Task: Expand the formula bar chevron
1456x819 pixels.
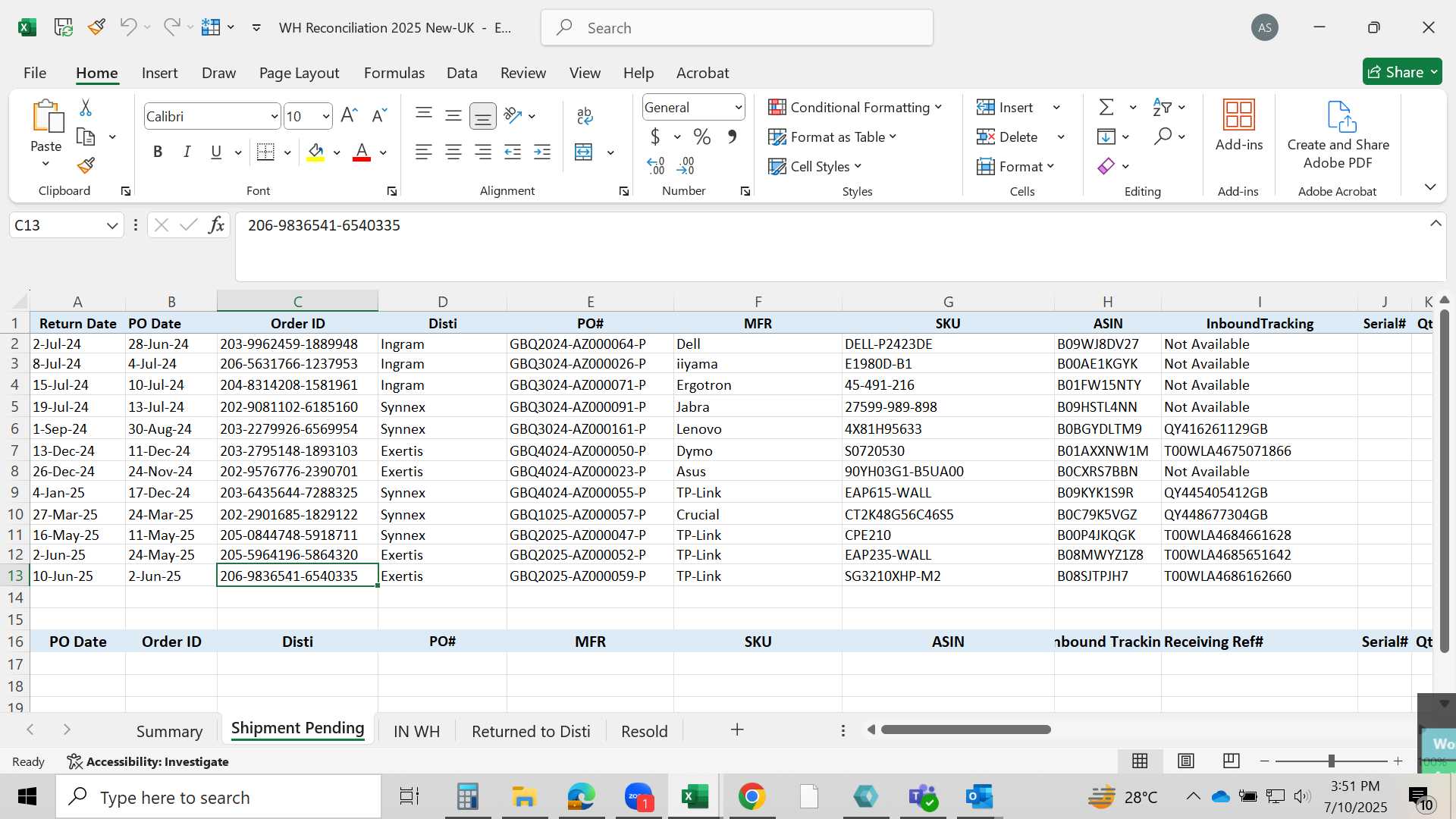Action: point(1436,224)
